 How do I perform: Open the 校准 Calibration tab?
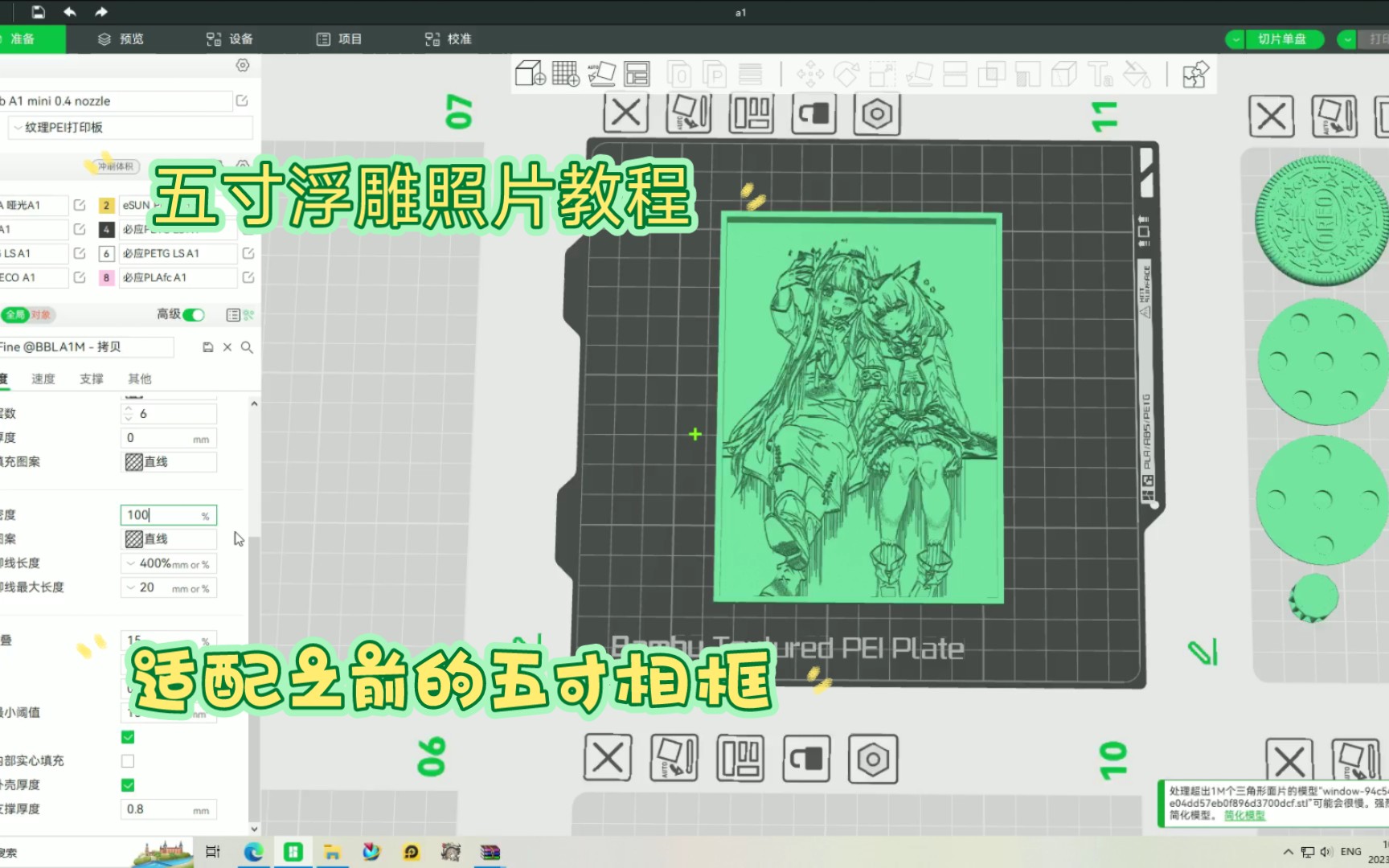(x=449, y=39)
